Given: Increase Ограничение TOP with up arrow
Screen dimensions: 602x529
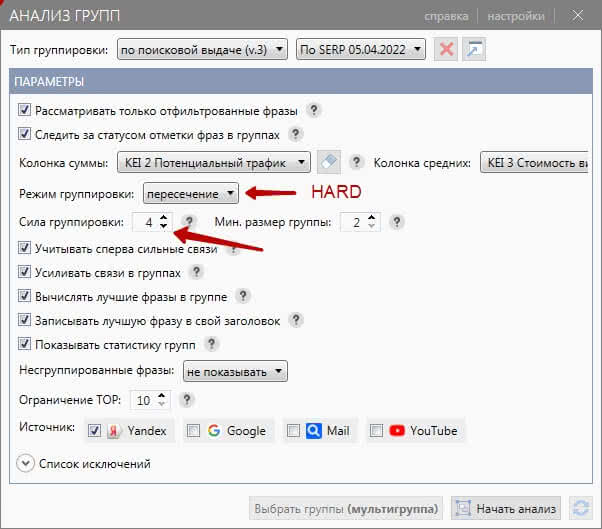Looking at the screenshot, I should point(161,395).
